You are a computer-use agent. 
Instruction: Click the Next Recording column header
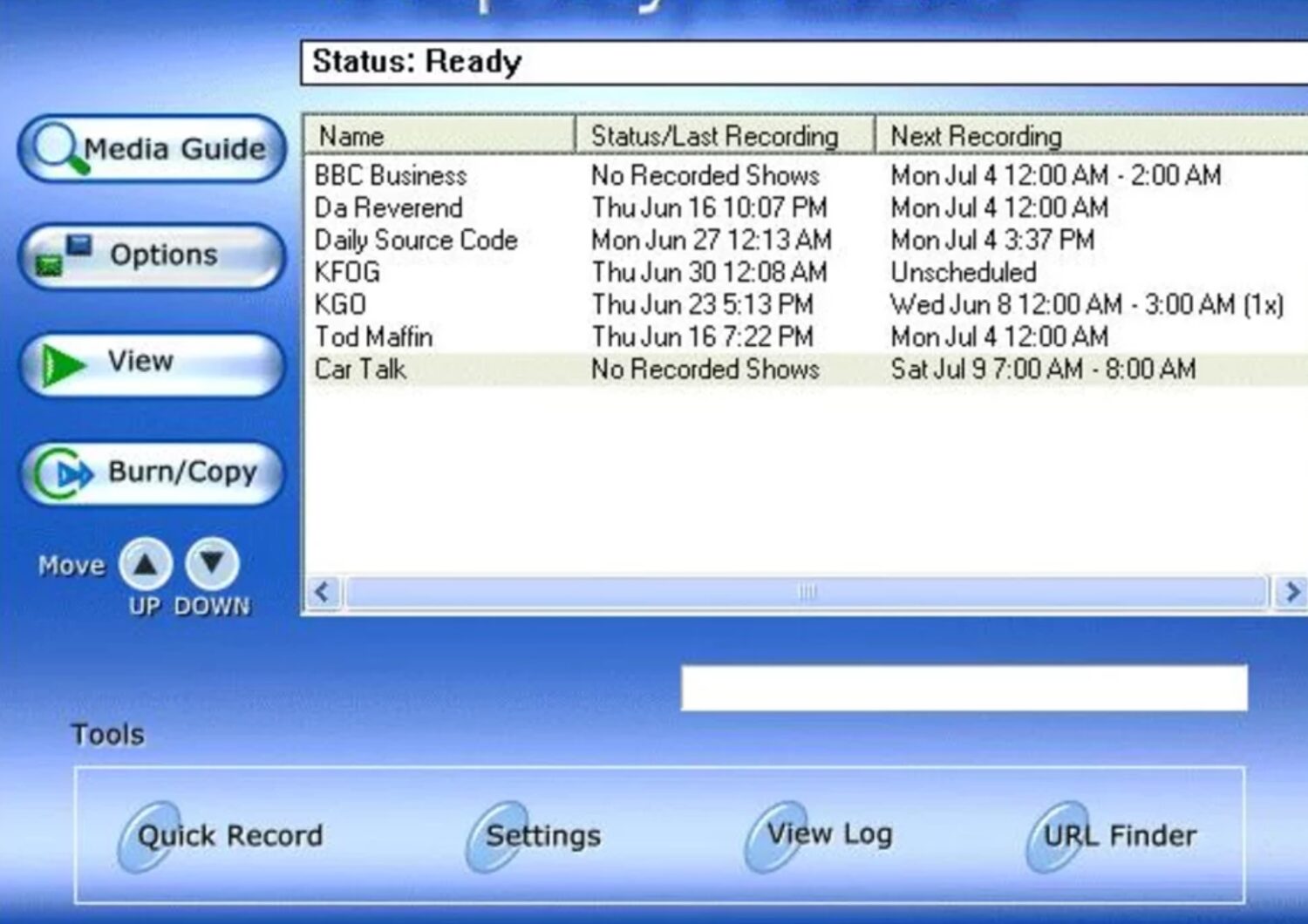click(x=1090, y=136)
